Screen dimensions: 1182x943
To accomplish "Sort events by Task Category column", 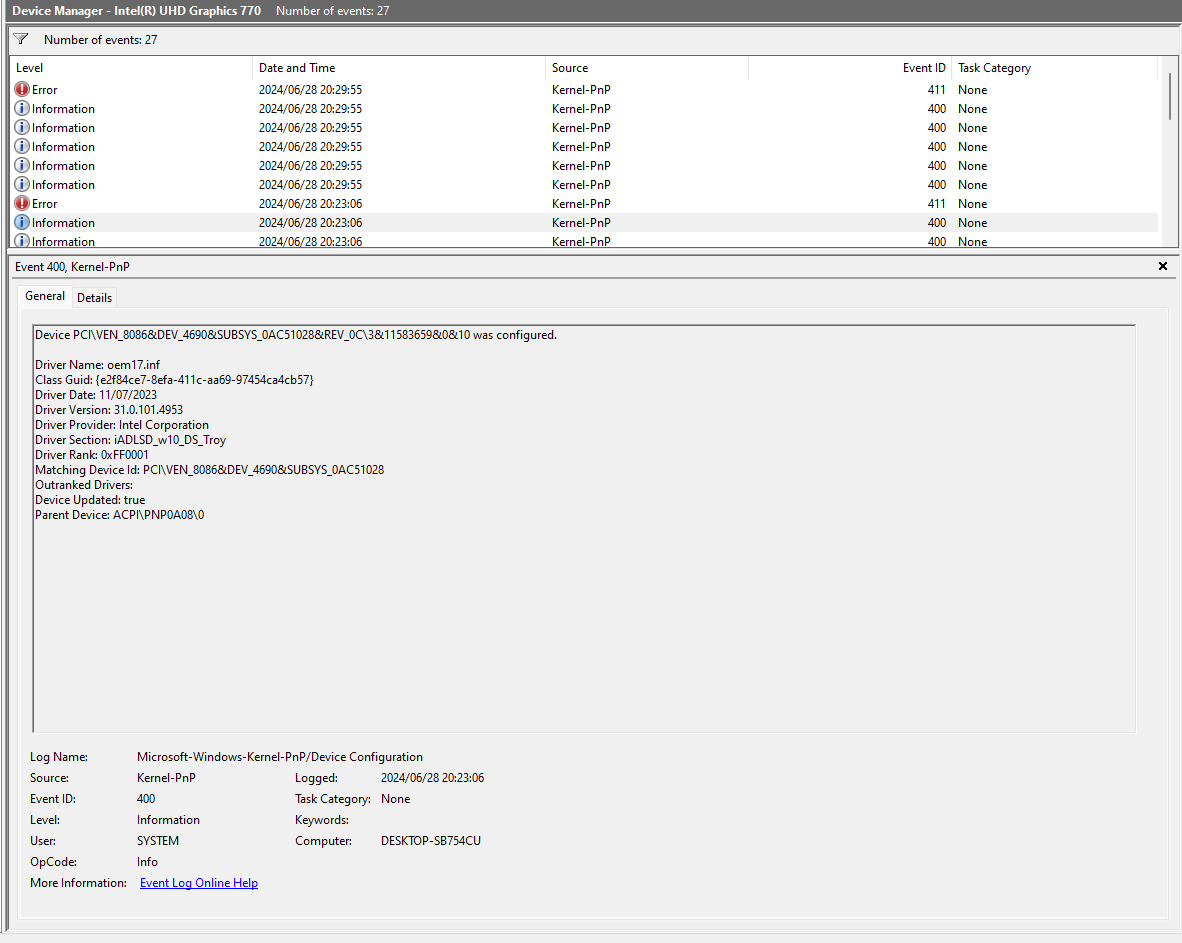I will pos(994,67).
